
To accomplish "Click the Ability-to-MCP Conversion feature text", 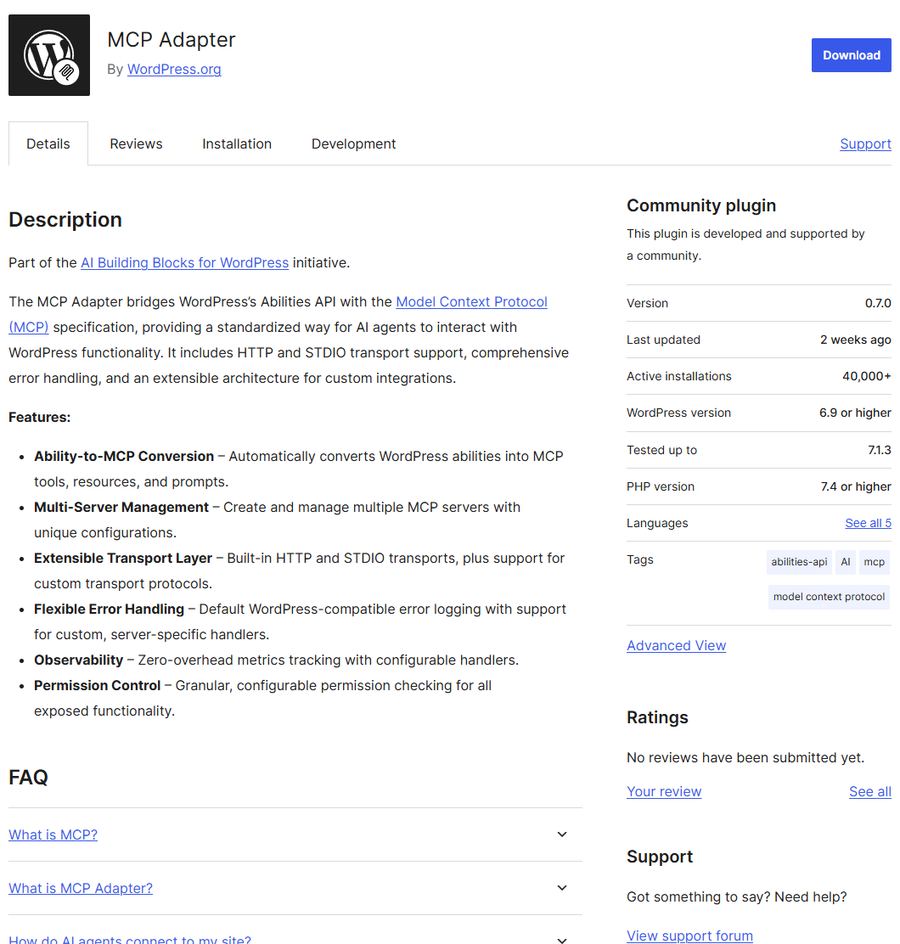I will 123,456.
